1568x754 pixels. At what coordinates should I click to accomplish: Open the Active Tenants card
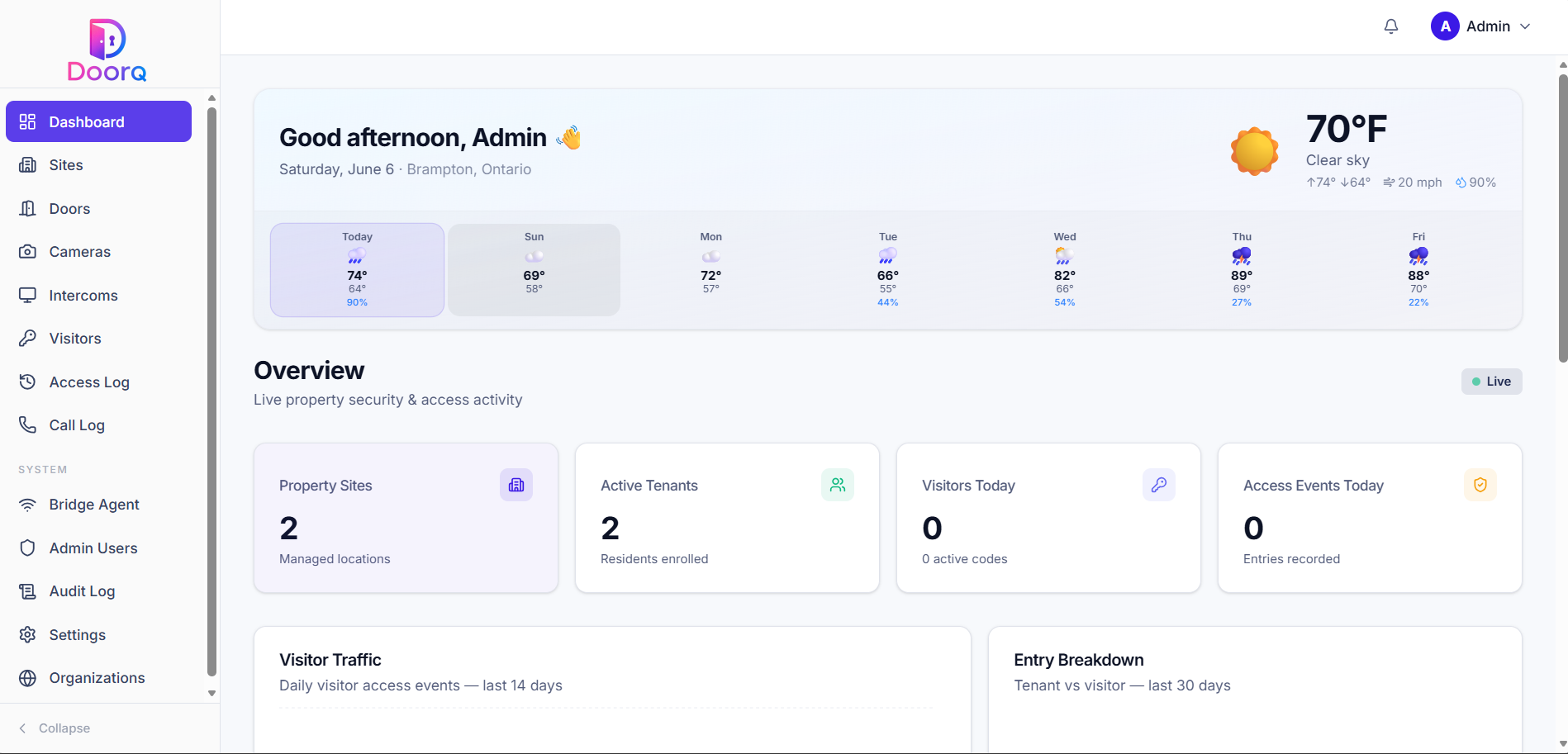(x=727, y=518)
